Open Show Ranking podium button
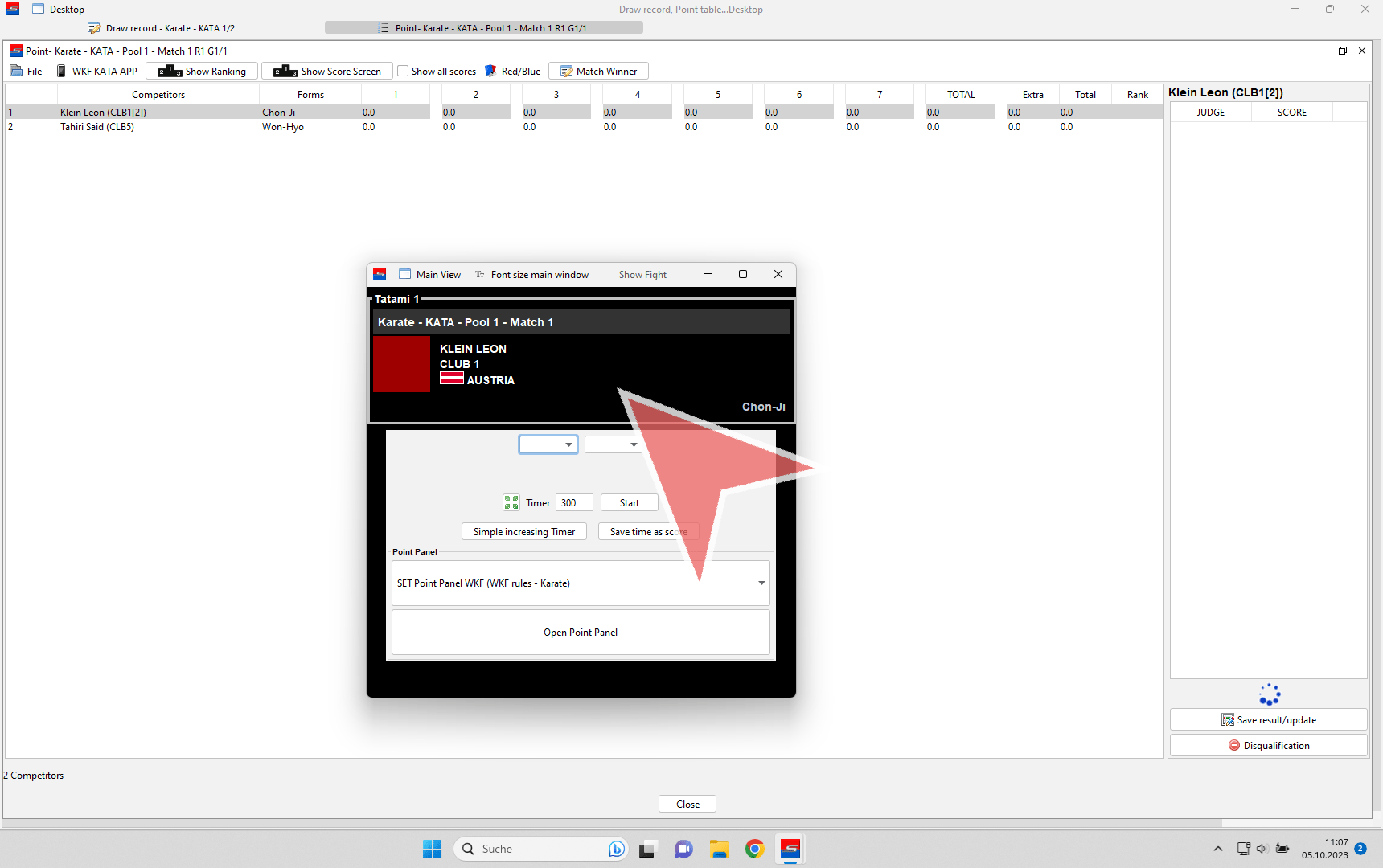This screenshot has height=868, width=1383. pyautogui.click(x=203, y=71)
